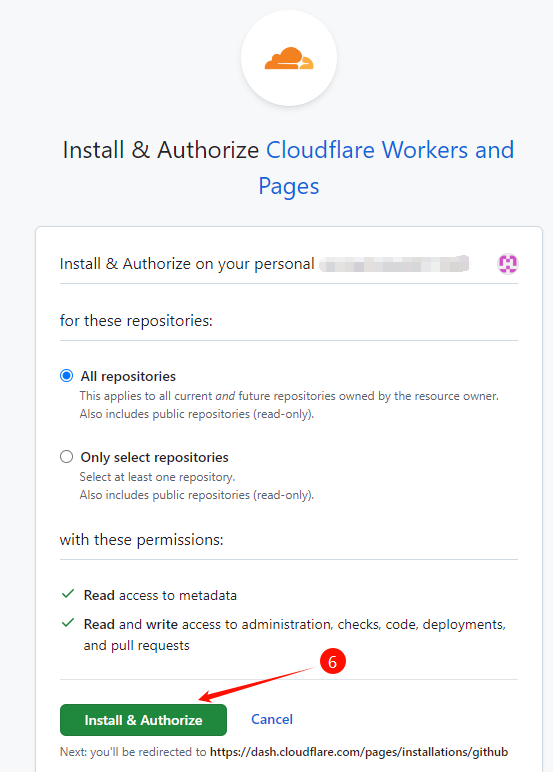Viewport: 553px width, 772px height.
Task: Click the checkmark next to Read and write access
Action: (x=68, y=623)
